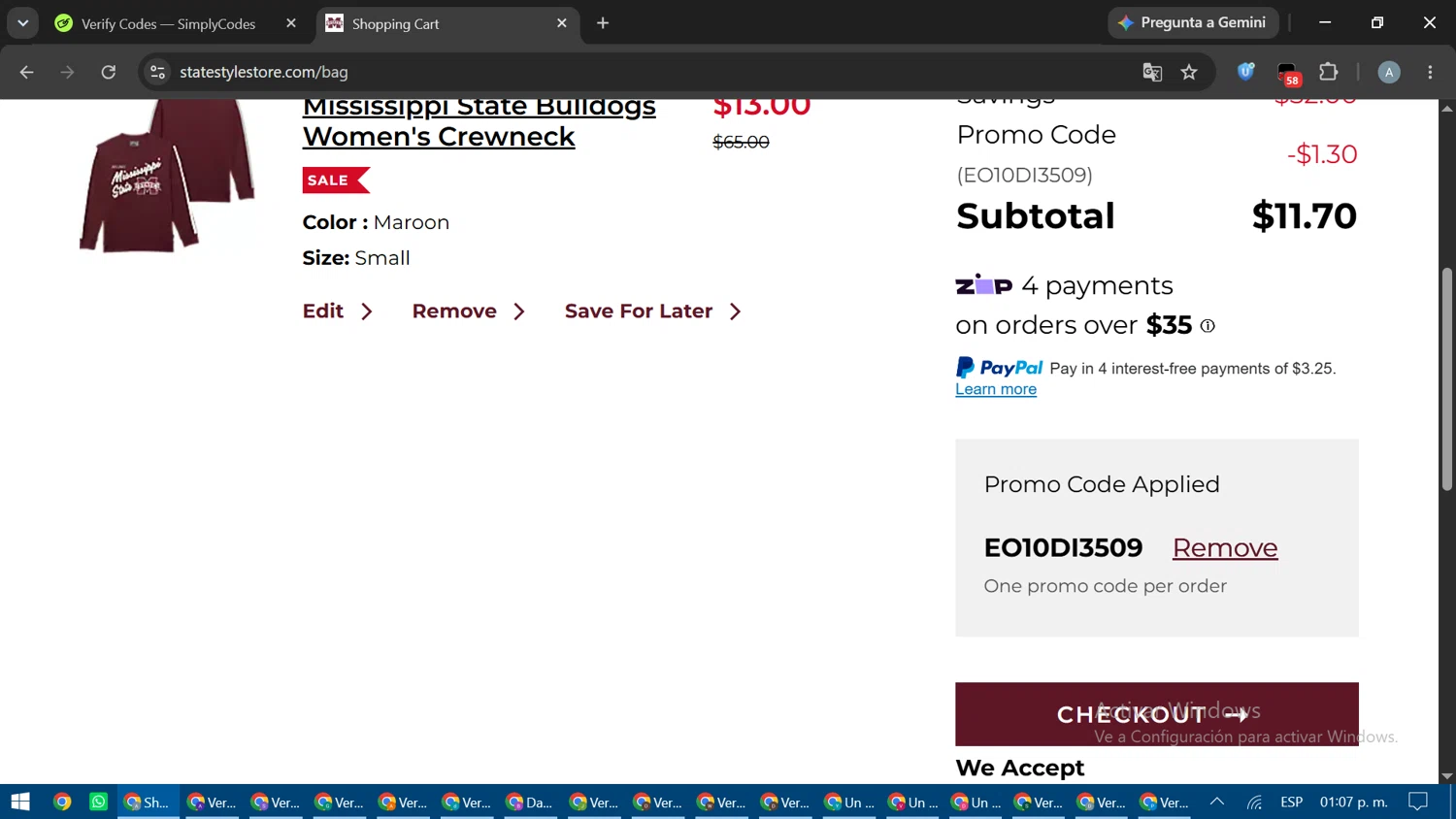
Task: Click the Pregunta a Gemini button
Action: click(1193, 22)
